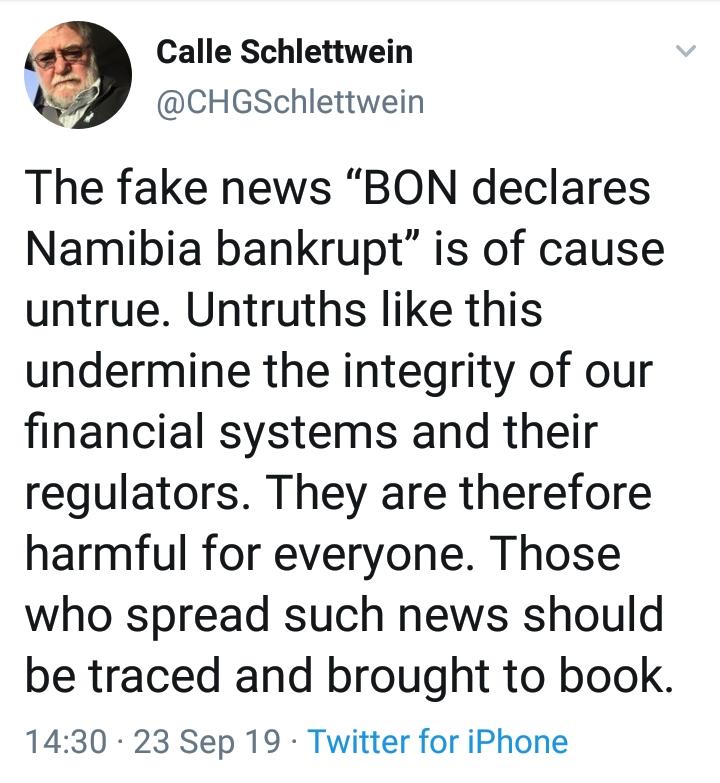Image resolution: width=720 pixels, height=783 pixels.
Task: Select the word 'Untruths' in the tweet
Action: pyautogui.click(x=276, y=310)
